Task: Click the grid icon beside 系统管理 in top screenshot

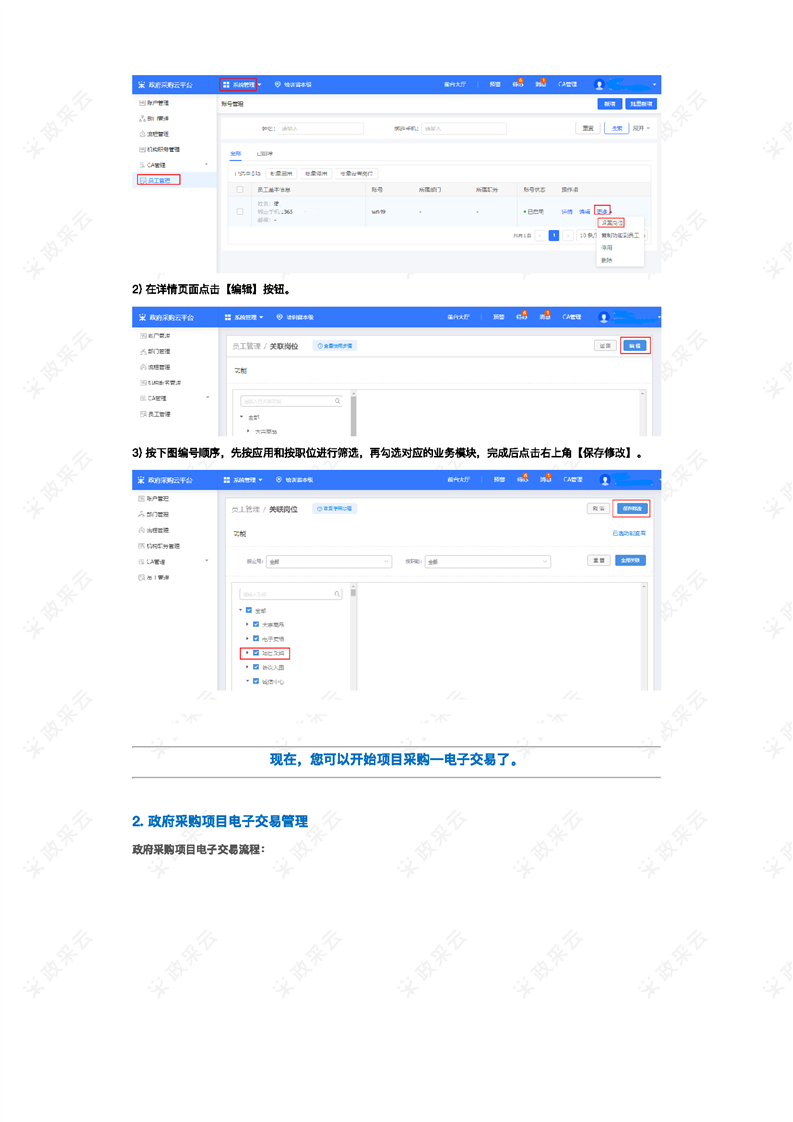Action: click(226, 85)
